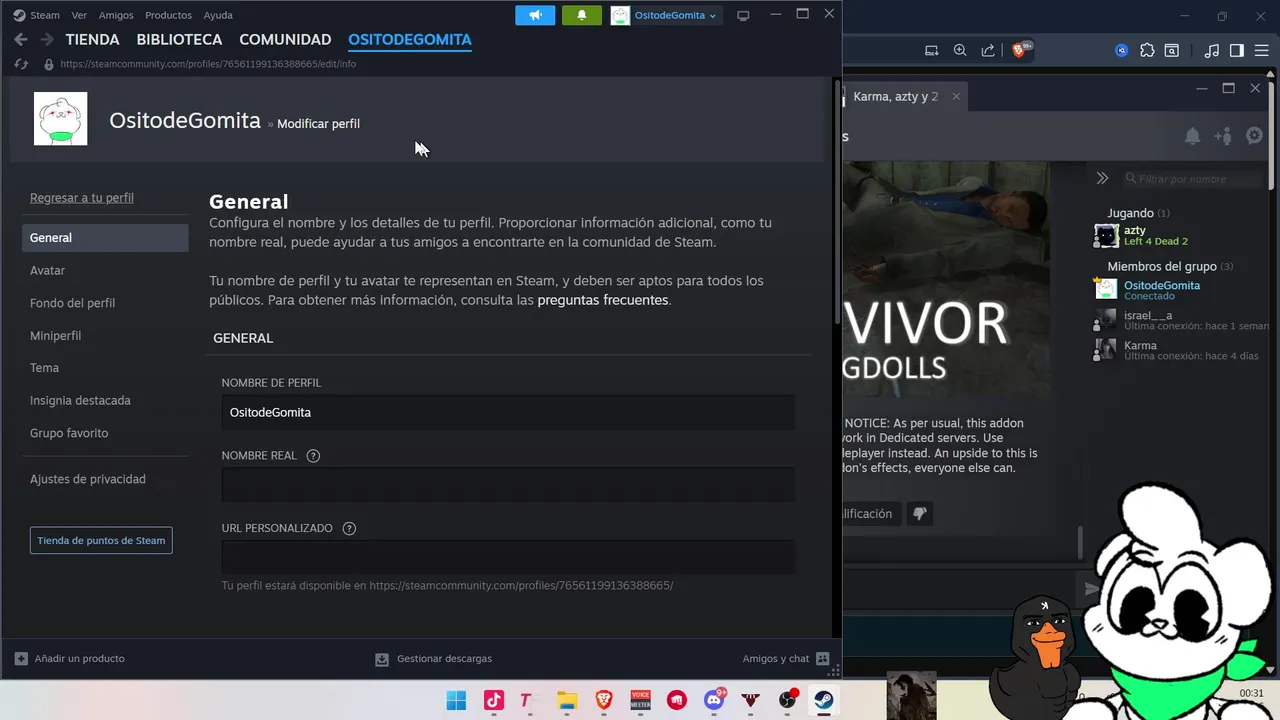Open Ajustes de privacidad
The height and width of the screenshot is (720, 1280).
tap(87, 479)
